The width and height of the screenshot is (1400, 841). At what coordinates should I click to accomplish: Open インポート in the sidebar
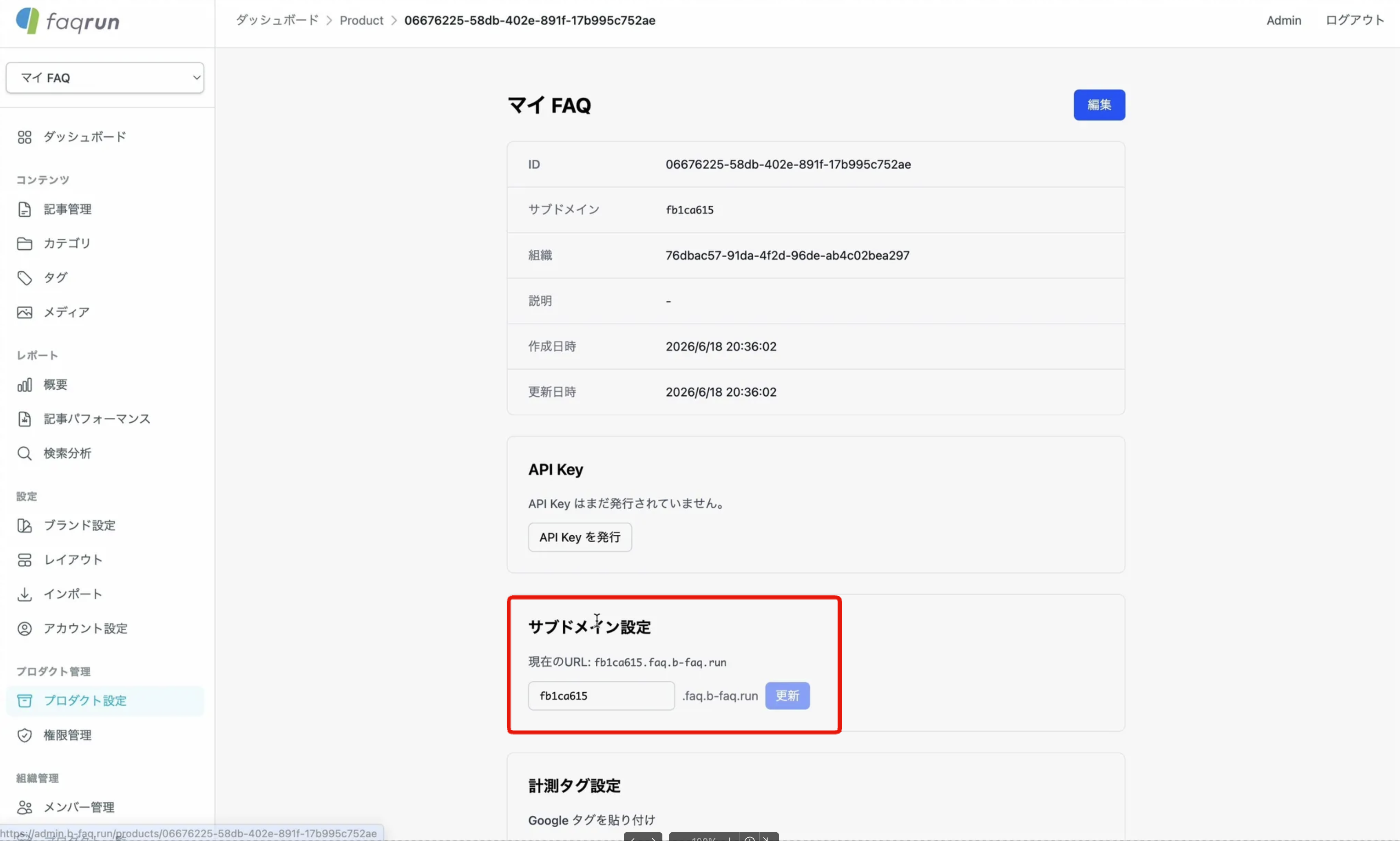[73, 594]
